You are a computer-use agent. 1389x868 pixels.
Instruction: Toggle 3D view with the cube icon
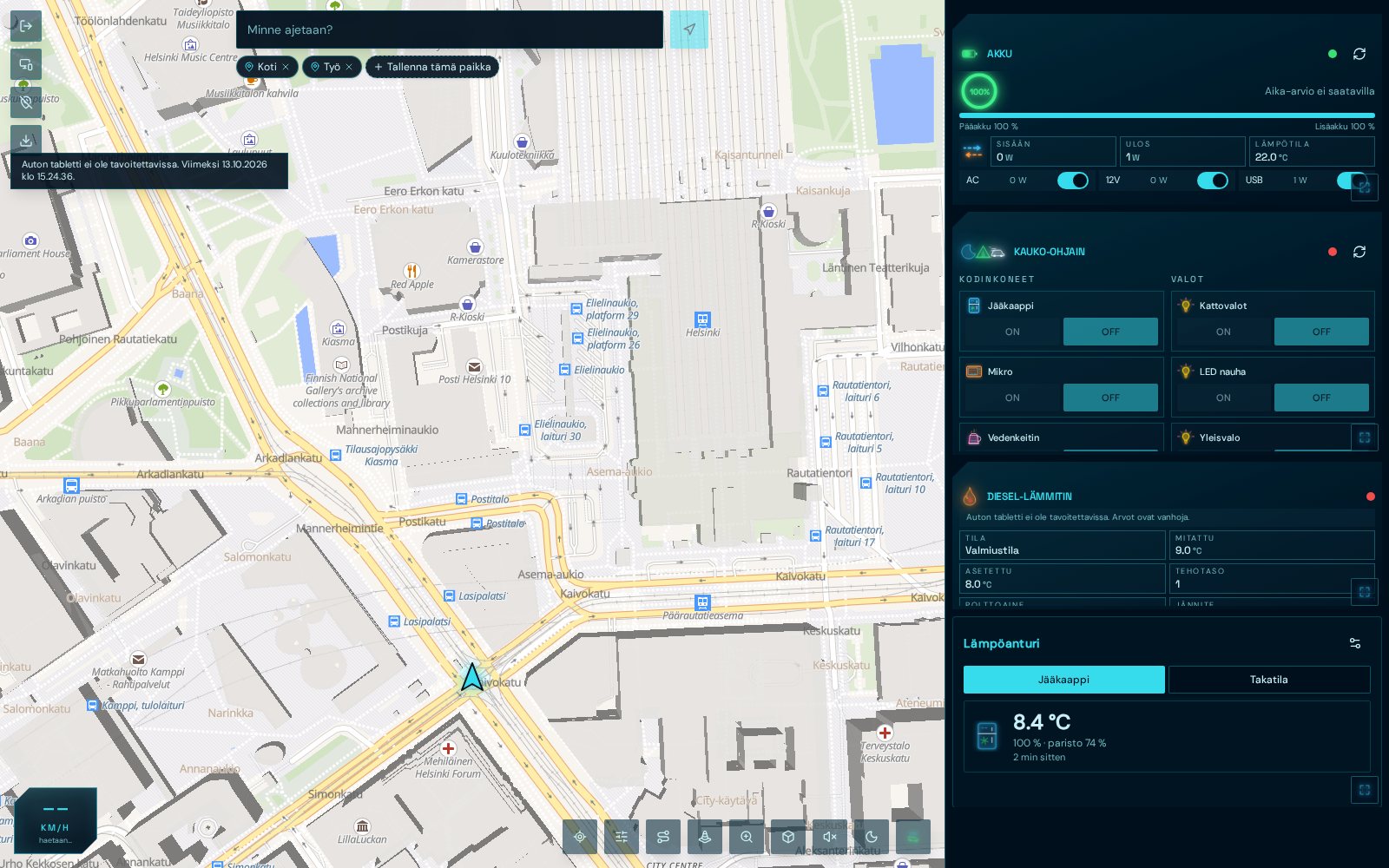(x=788, y=837)
